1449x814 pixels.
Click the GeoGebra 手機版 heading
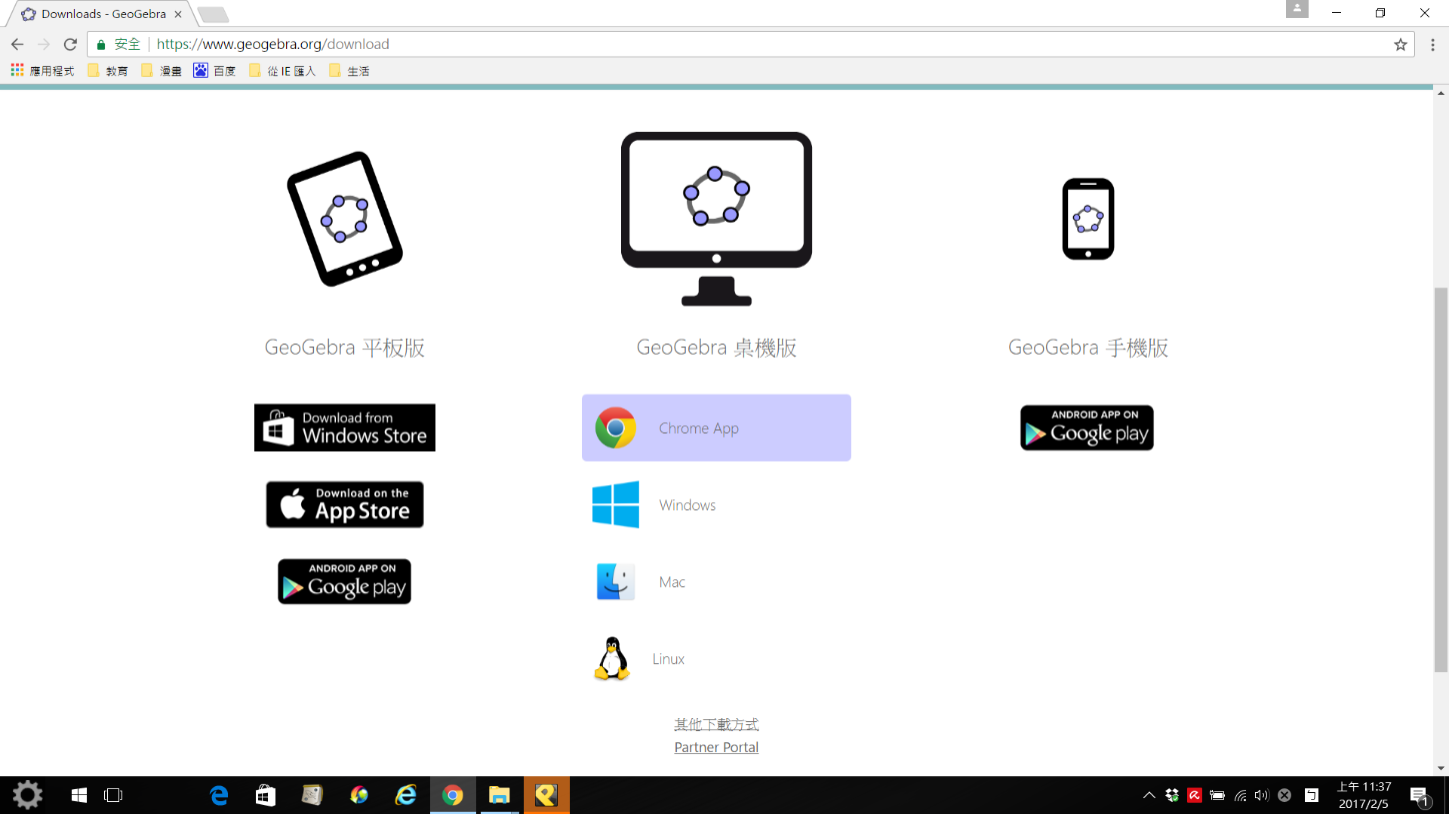pyautogui.click(x=1088, y=348)
